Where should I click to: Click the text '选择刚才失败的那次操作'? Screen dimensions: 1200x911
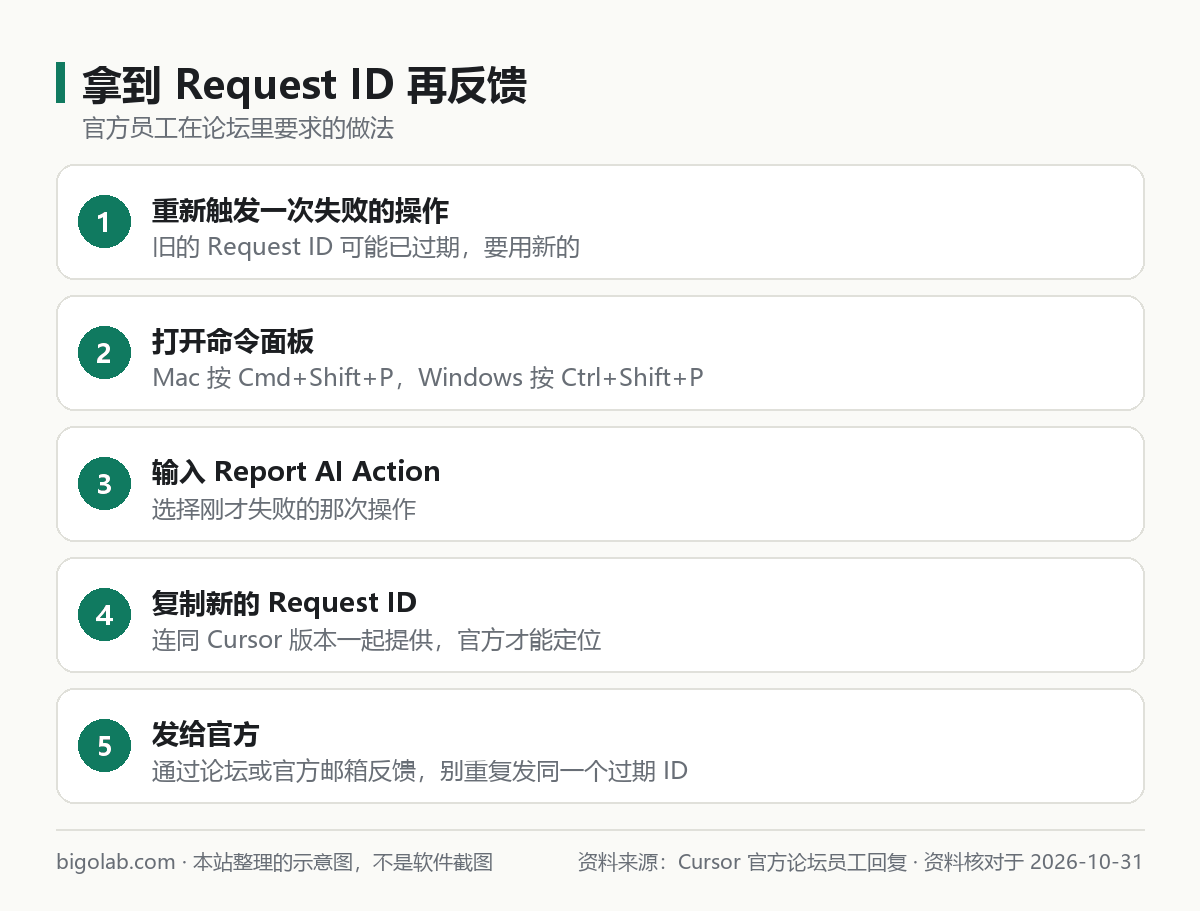coord(284,509)
